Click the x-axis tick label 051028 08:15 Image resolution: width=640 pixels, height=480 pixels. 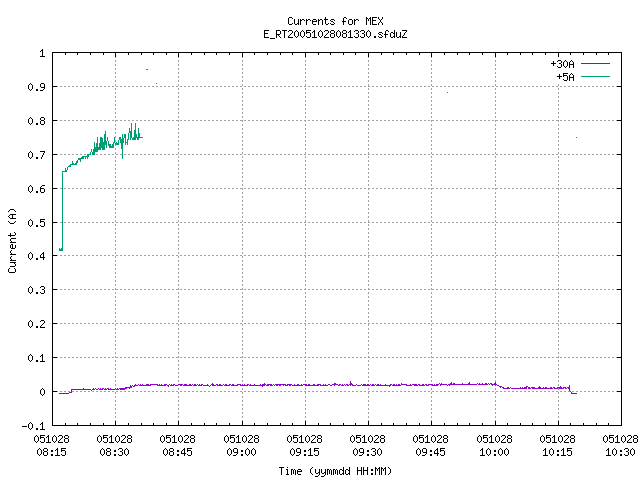tap(51, 446)
